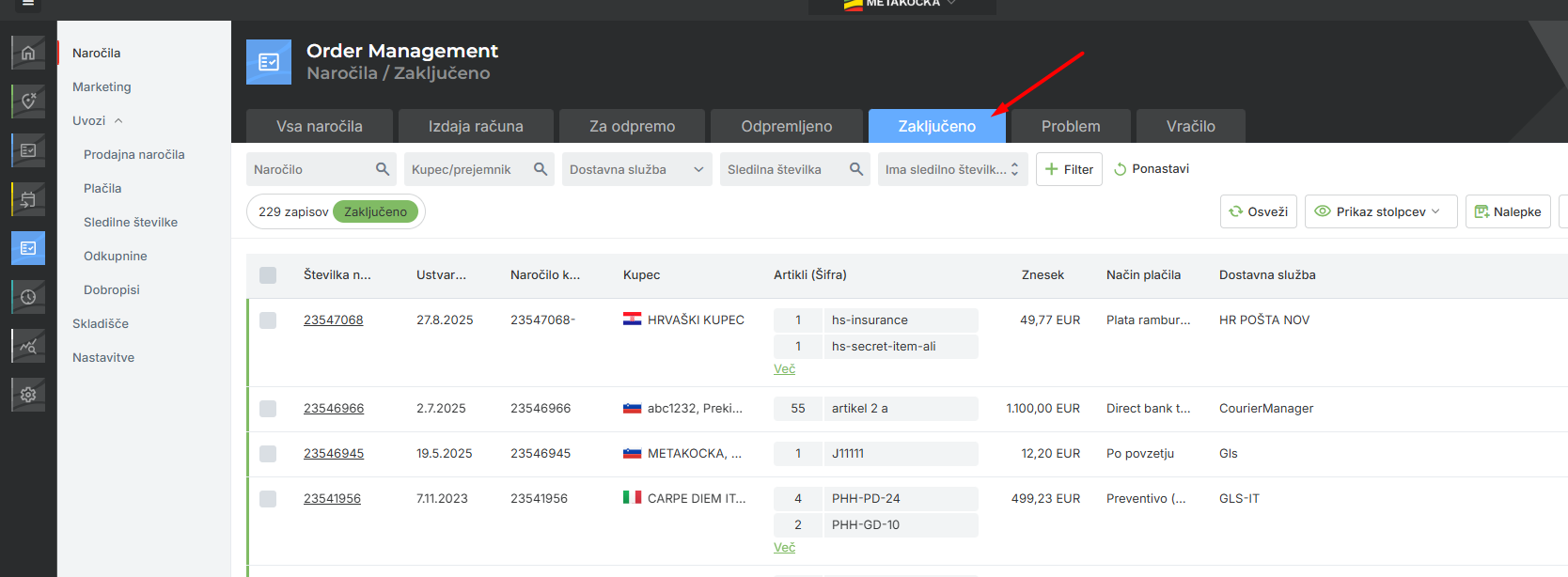The height and width of the screenshot is (577, 1568).
Task: Open the Dostavna služba dropdown
Action: click(x=637, y=169)
